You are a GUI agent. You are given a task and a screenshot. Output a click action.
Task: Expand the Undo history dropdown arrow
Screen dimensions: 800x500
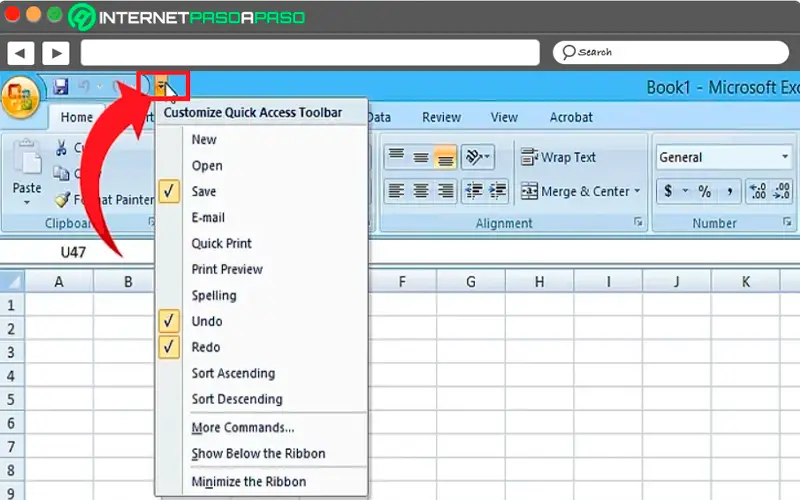click(x=100, y=87)
